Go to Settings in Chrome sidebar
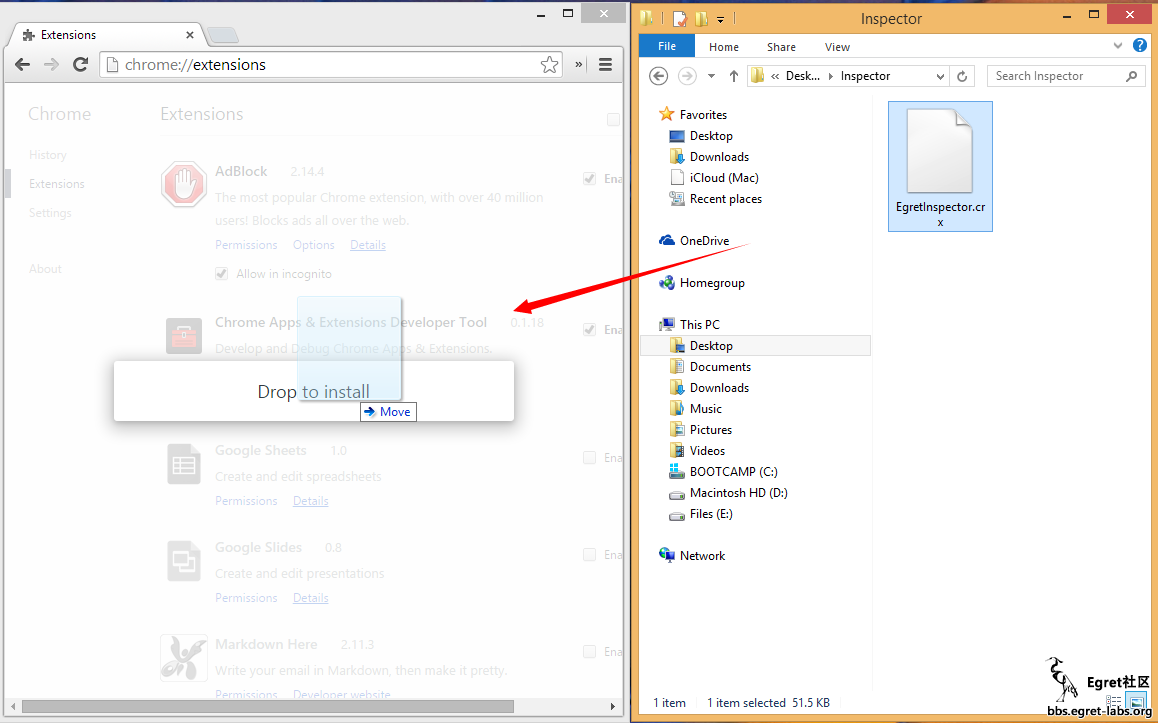This screenshot has height=723, width=1158. [x=50, y=213]
